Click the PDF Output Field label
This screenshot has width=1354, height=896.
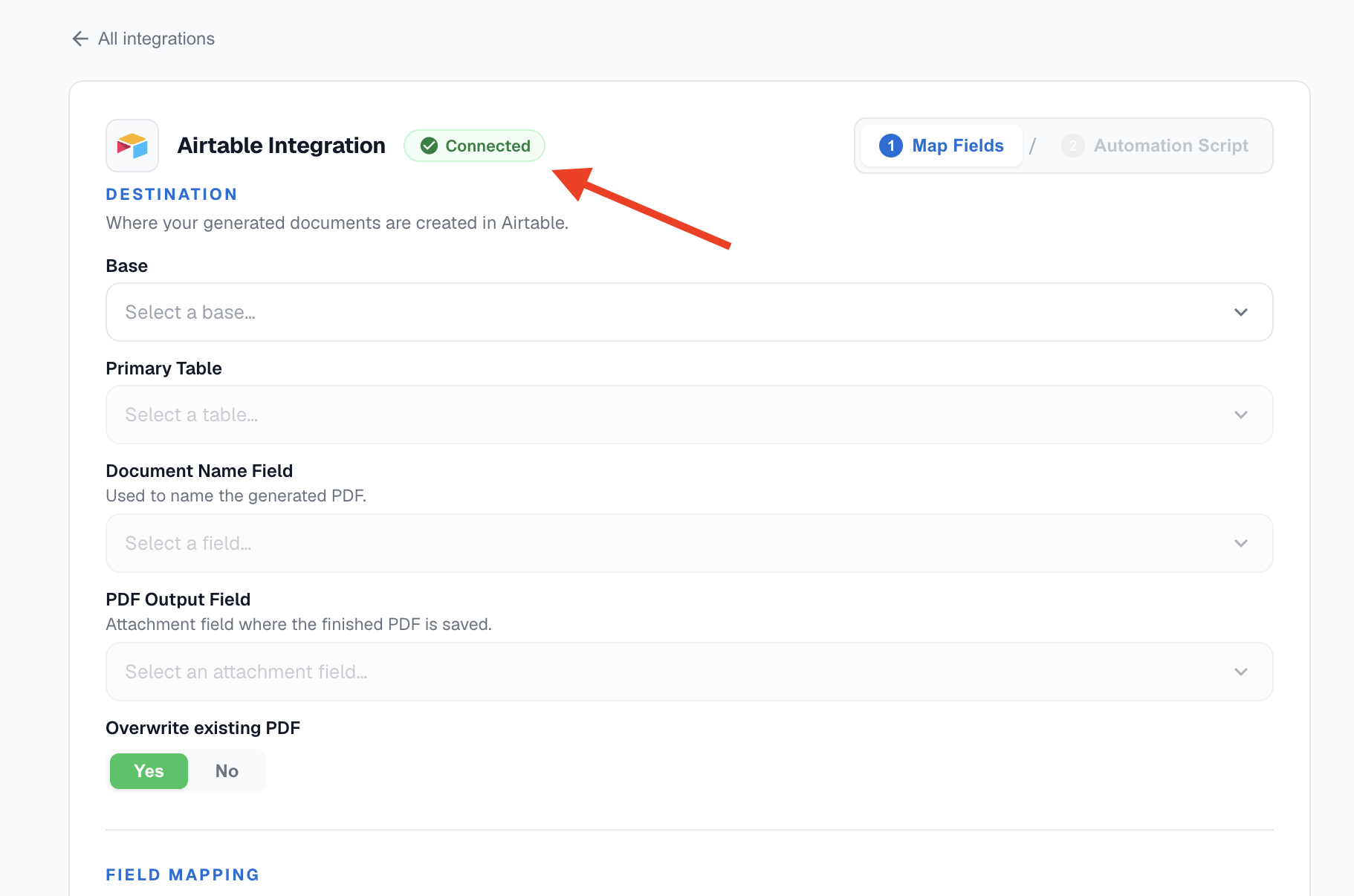click(x=178, y=600)
